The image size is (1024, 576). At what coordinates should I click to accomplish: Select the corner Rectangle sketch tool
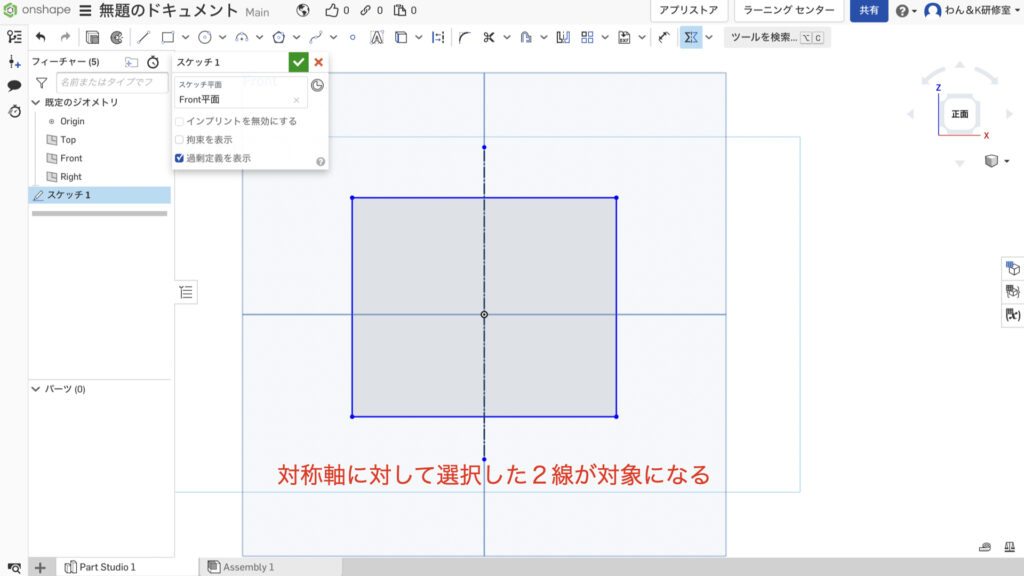click(168, 37)
